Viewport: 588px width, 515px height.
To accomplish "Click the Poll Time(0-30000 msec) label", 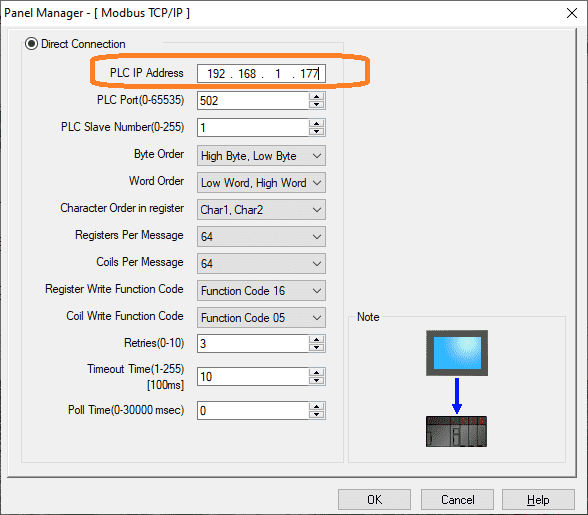I will point(126,410).
